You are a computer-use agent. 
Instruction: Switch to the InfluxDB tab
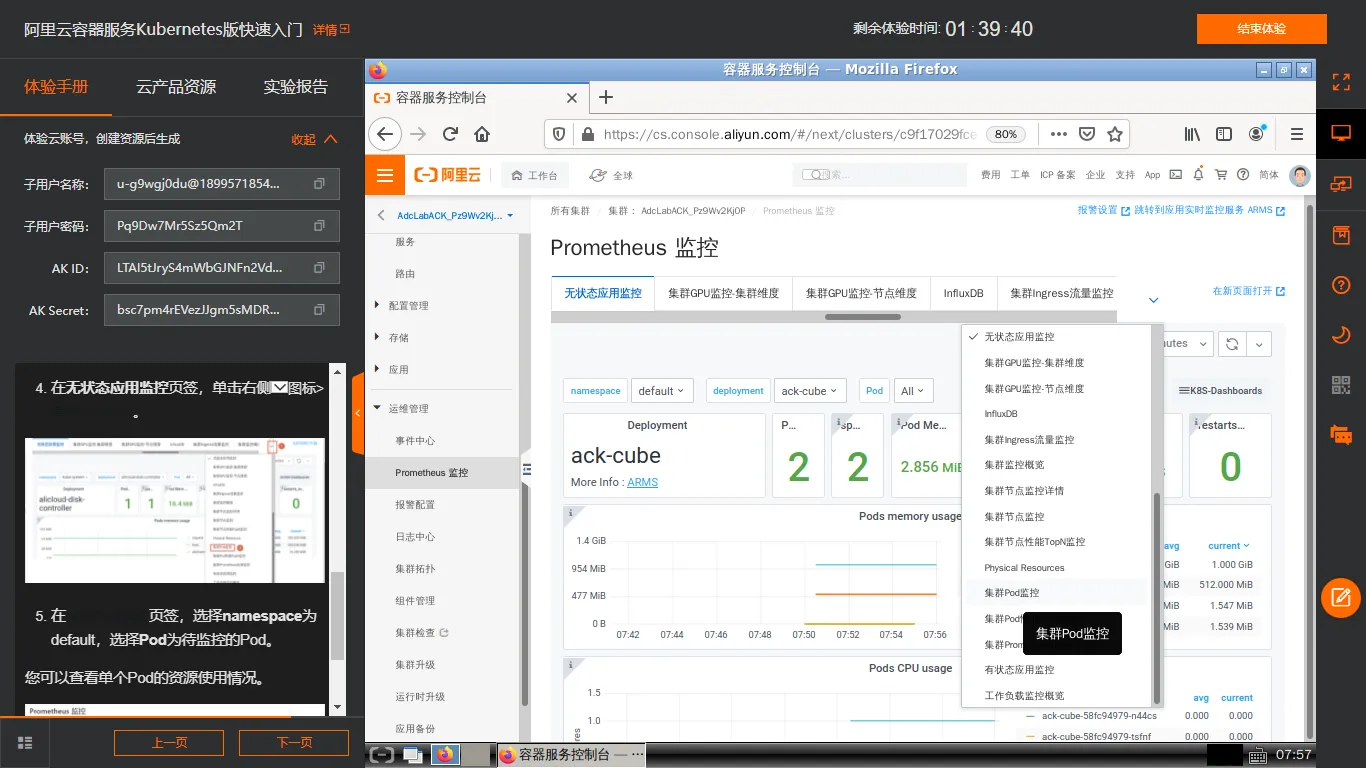[963, 293]
